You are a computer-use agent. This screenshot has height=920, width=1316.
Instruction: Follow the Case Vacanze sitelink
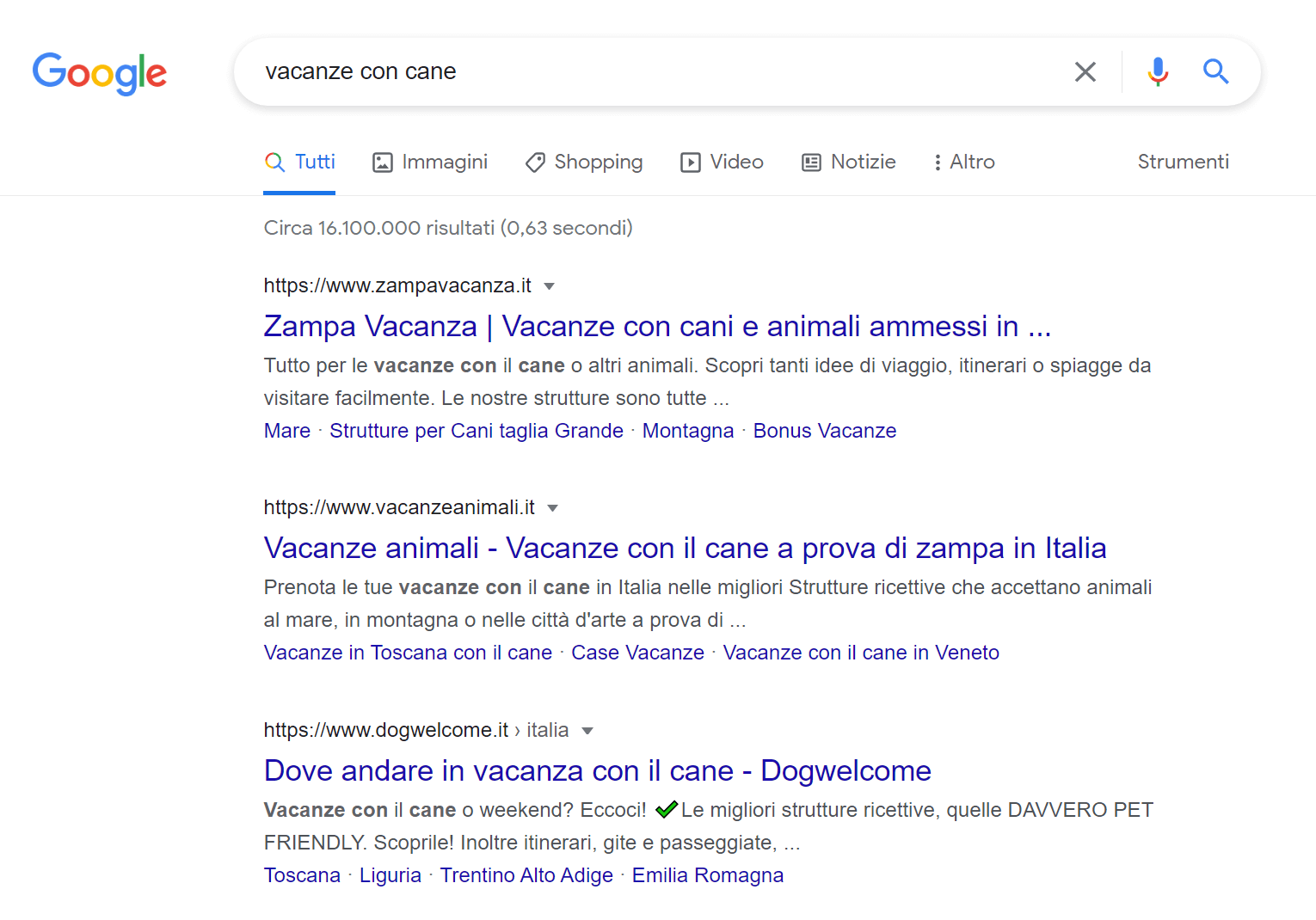pyautogui.click(x=637, y=653)
